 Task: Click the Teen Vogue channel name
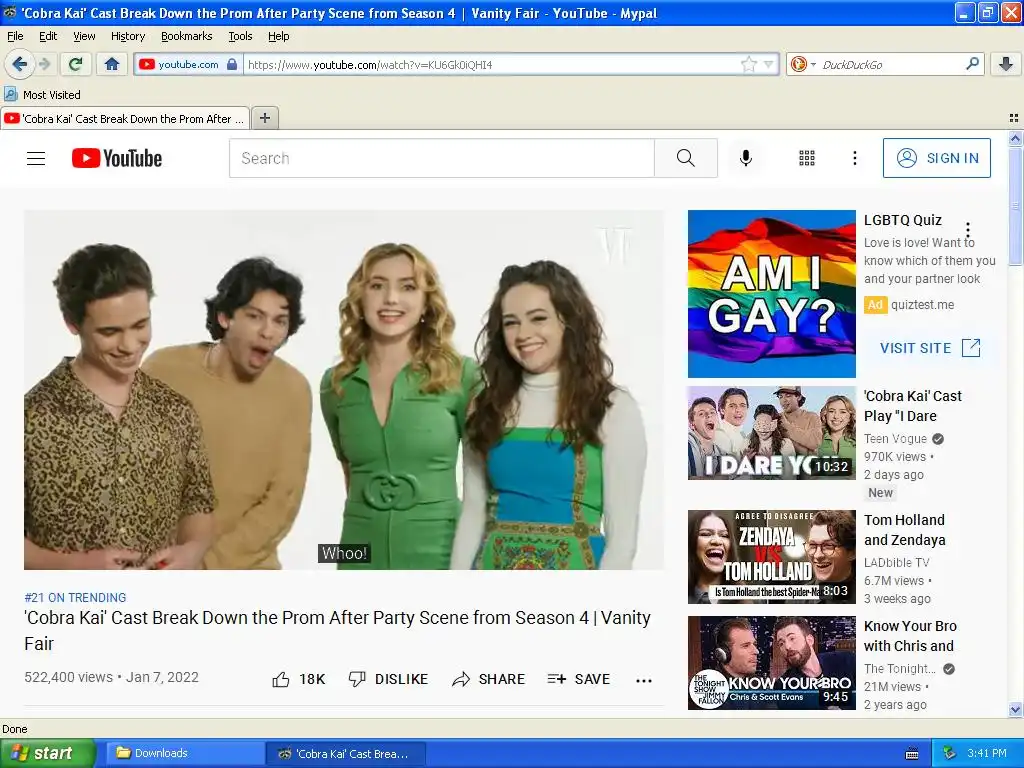(x=895, y=439)
